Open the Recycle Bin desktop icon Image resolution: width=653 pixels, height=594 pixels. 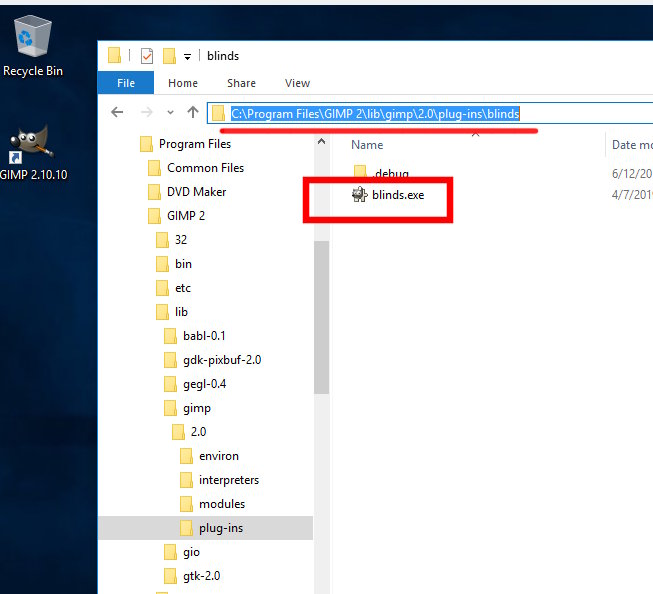(33, 46)
